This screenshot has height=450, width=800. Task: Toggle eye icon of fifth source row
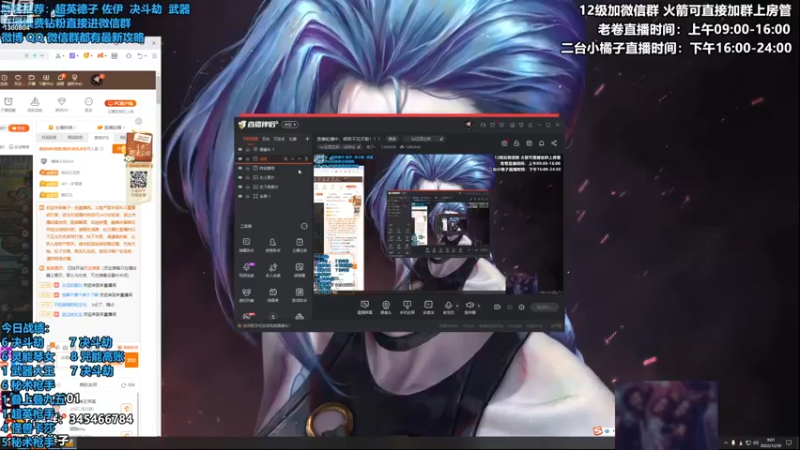pos(240,187)
